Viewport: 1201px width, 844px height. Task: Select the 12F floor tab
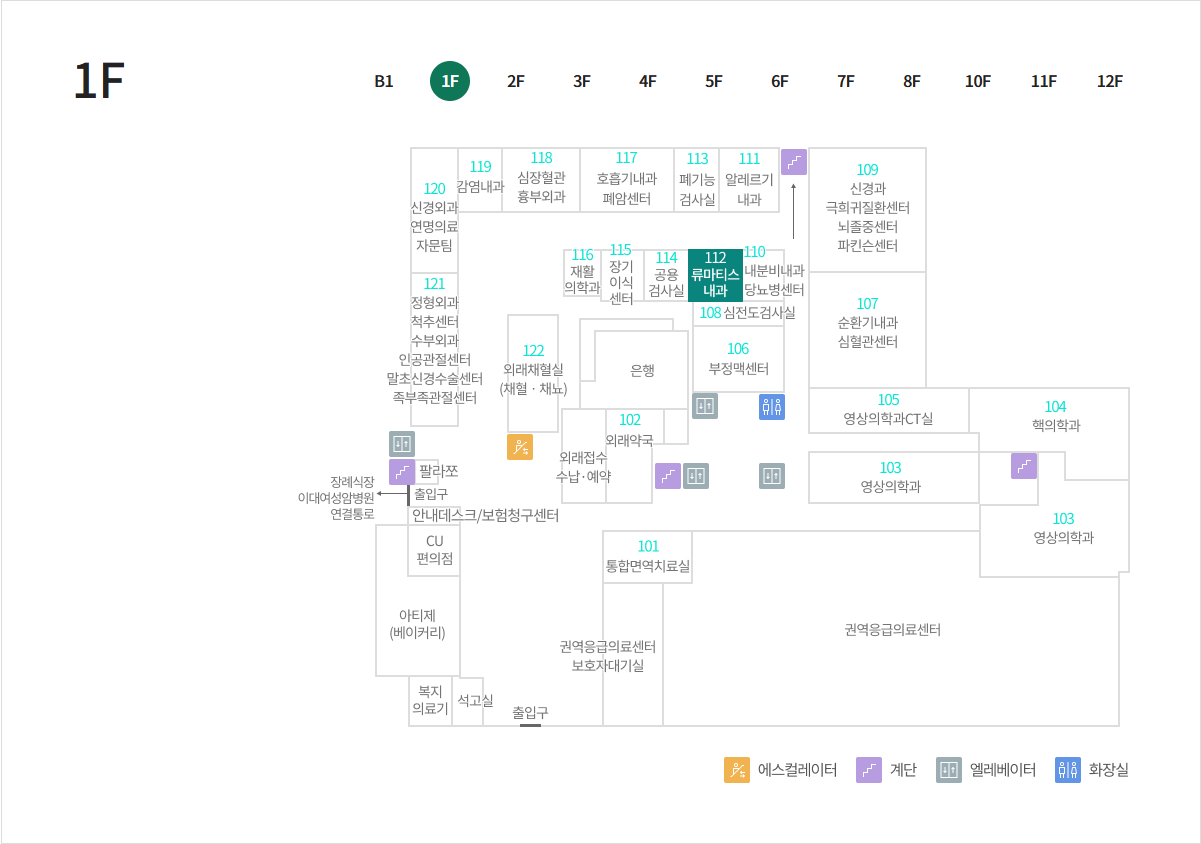click(x=1110, y=82)
